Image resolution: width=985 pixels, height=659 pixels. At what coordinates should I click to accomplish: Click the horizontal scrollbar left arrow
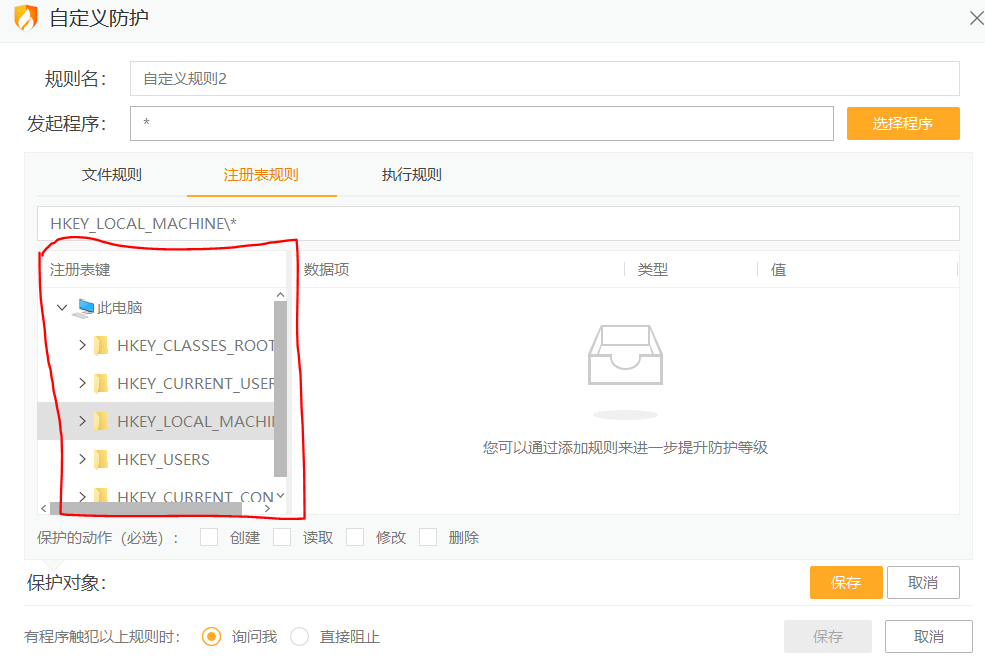pyautogui.click(x=43, y=508)
